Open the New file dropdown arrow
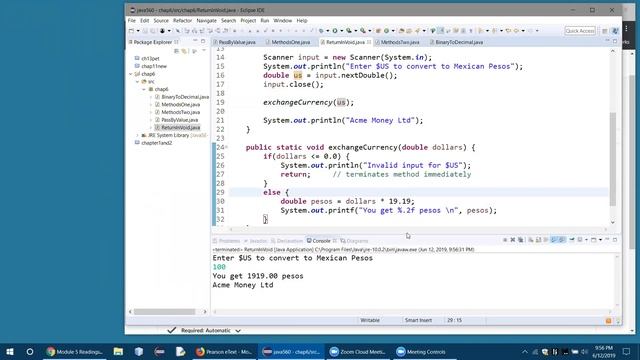 pyautogui.click(x=138, y=31)
